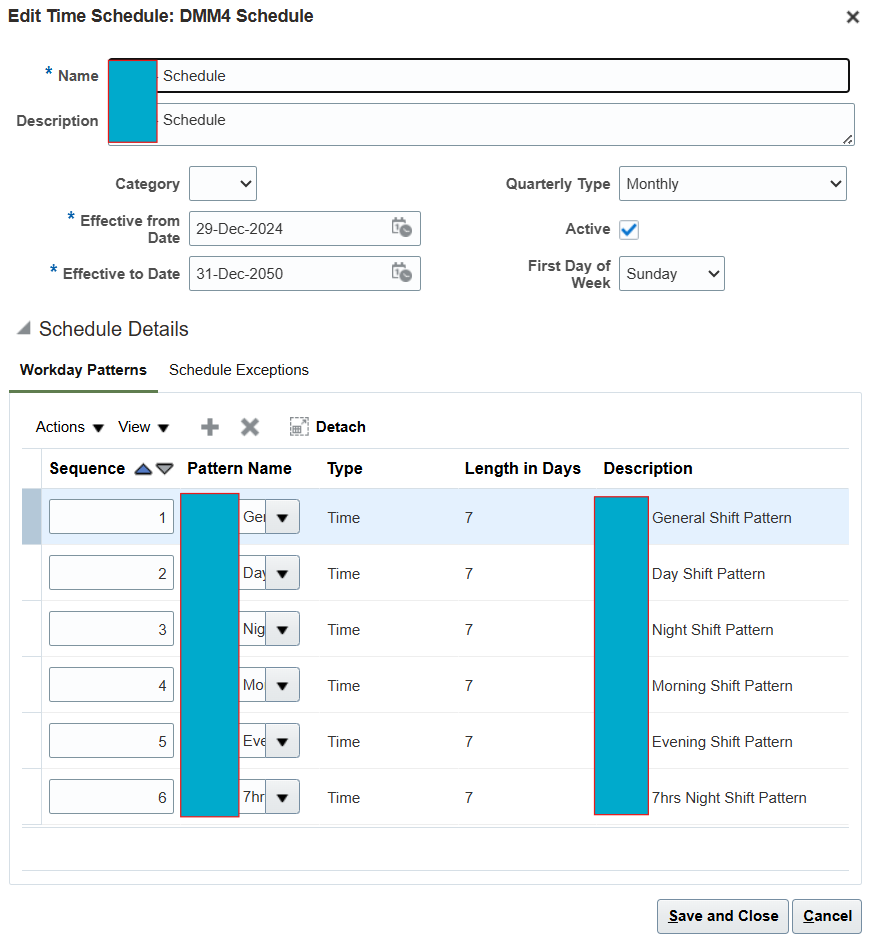The height and width of the screenshot is (937, 870).
Task: Click the Description text area
Action: pyautogui.click(x=481, y=124)
